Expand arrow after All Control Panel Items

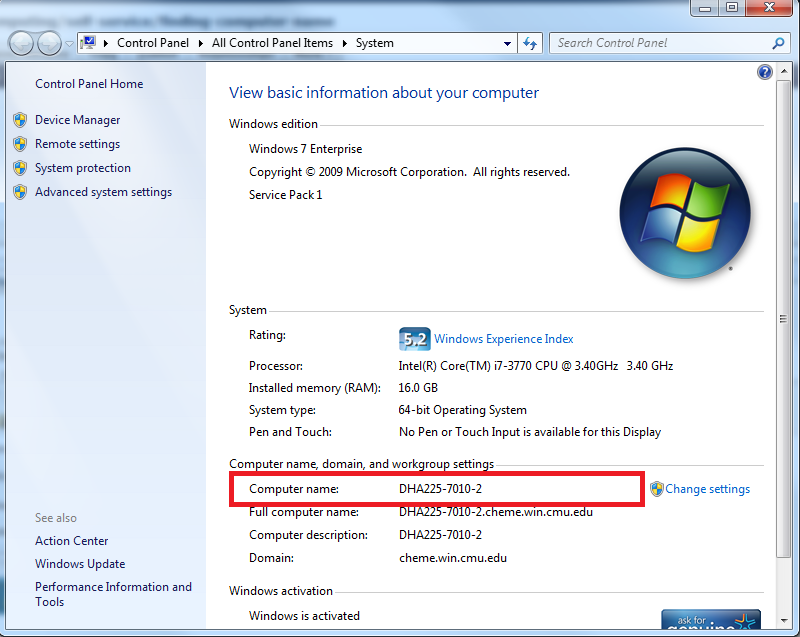pyautogui.click(x=345, y=43)
